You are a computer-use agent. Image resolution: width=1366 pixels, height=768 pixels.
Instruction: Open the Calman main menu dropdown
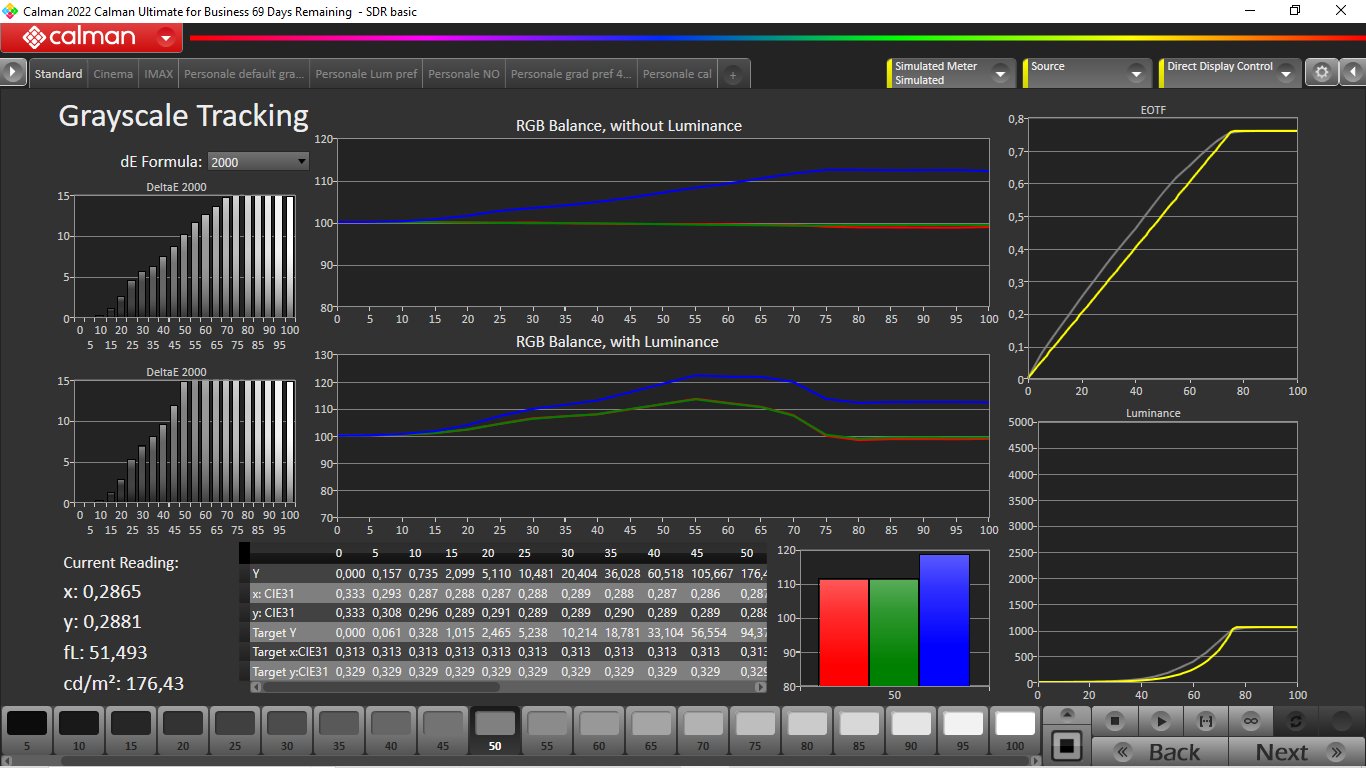[x=166, y=39]
